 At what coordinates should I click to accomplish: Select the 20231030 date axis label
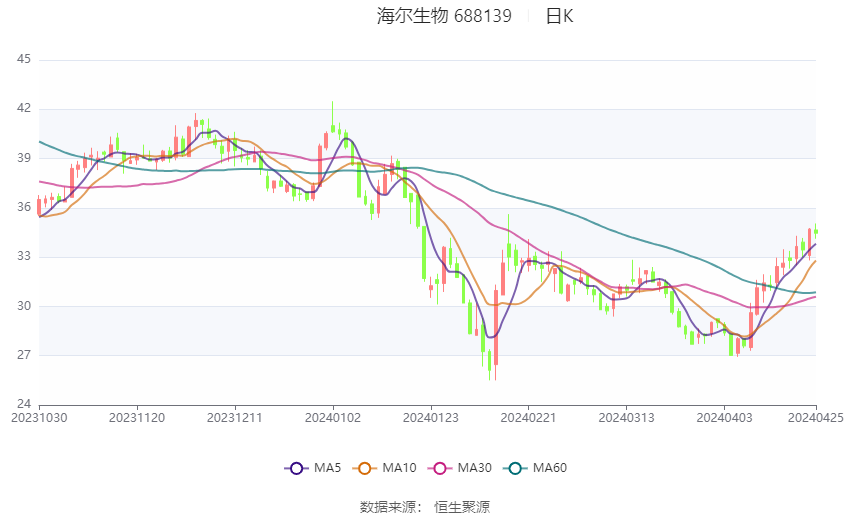pyautogui.click(x=39, y=418)
